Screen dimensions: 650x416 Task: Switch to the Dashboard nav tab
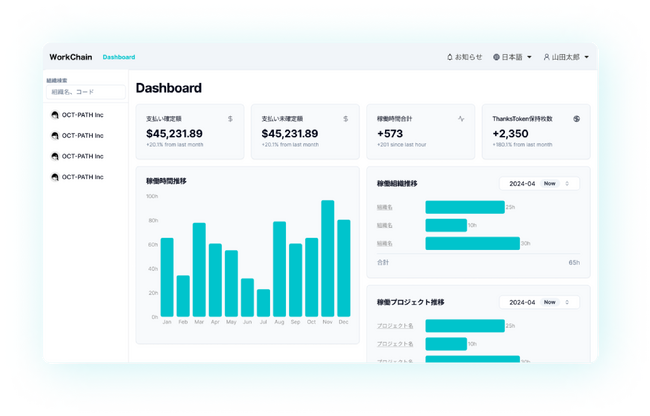pyautogui.click(x=119, y=57)
